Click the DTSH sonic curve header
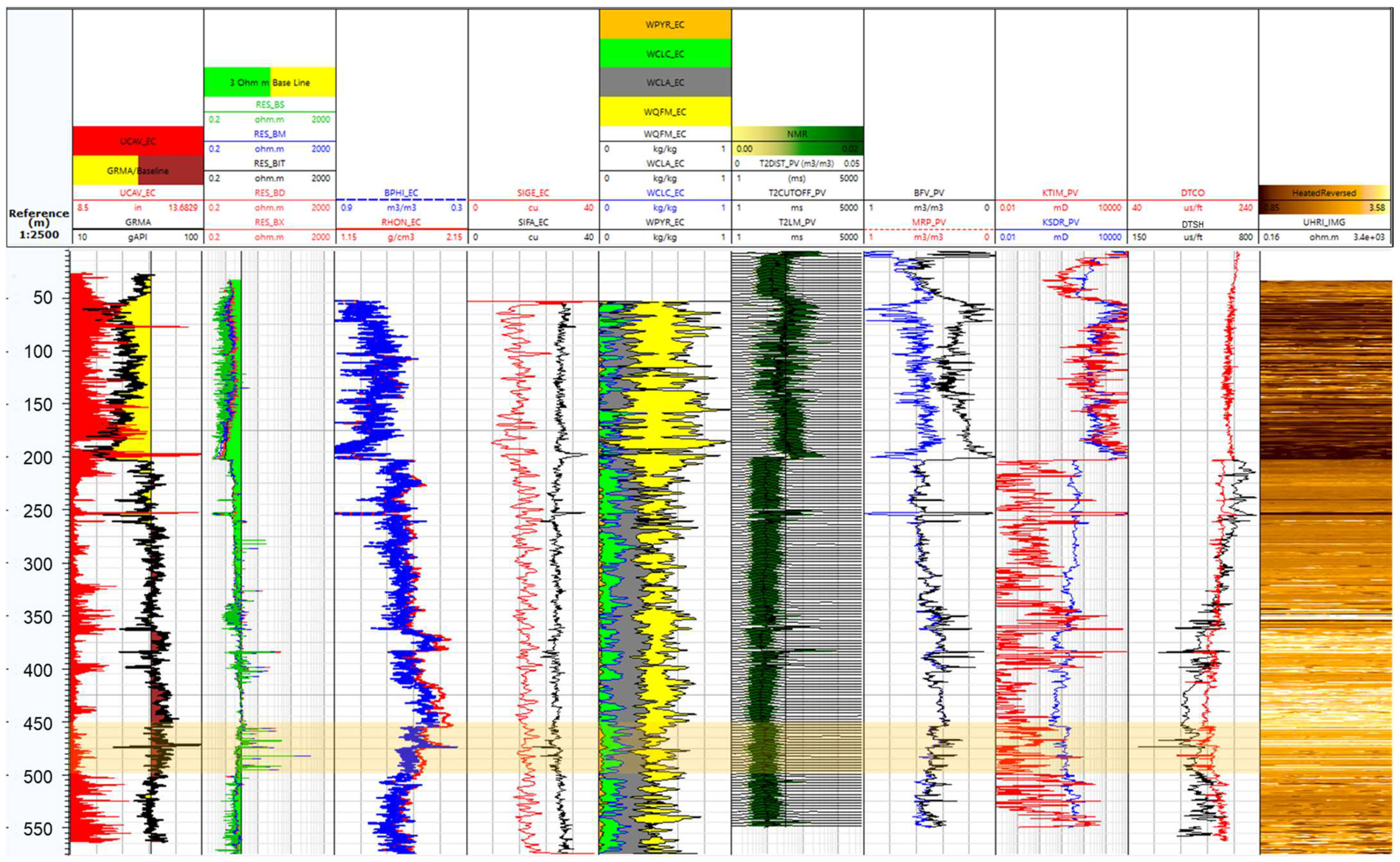This screenshot has height=862, width=1400. click(1193, 224)
